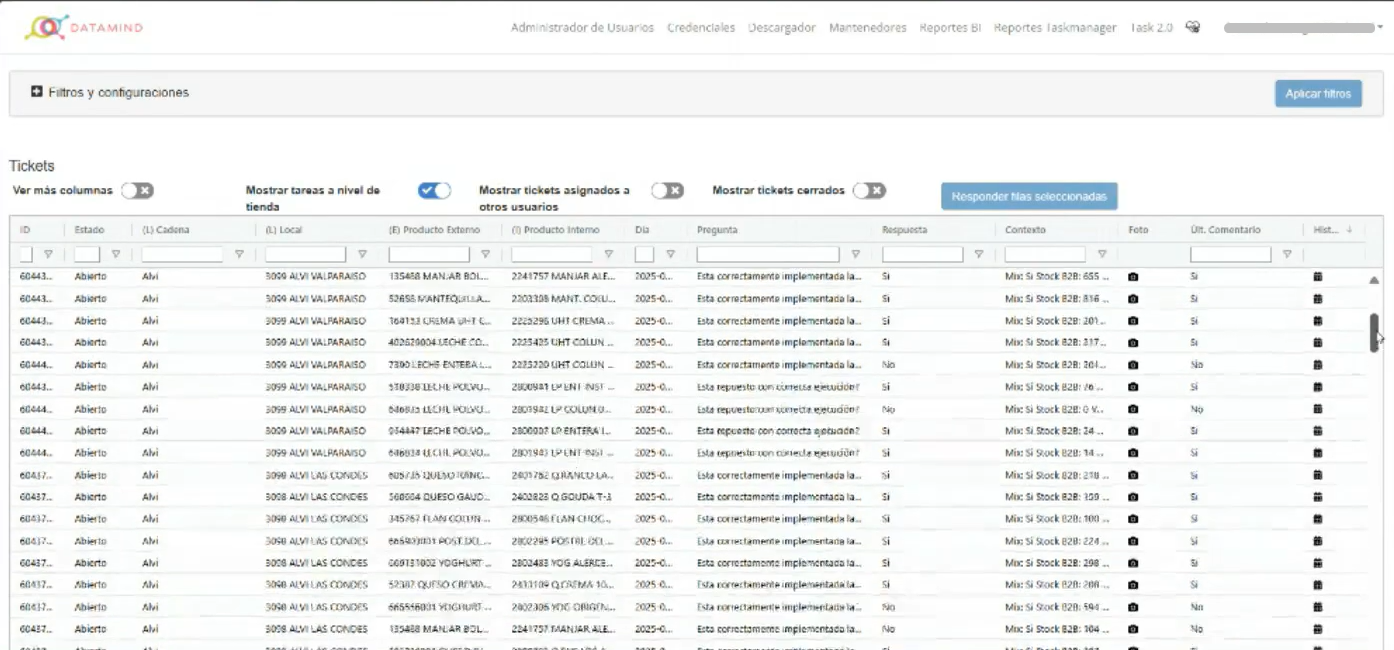Click the Aplicar filtros button

click(x=1318, y=93)
